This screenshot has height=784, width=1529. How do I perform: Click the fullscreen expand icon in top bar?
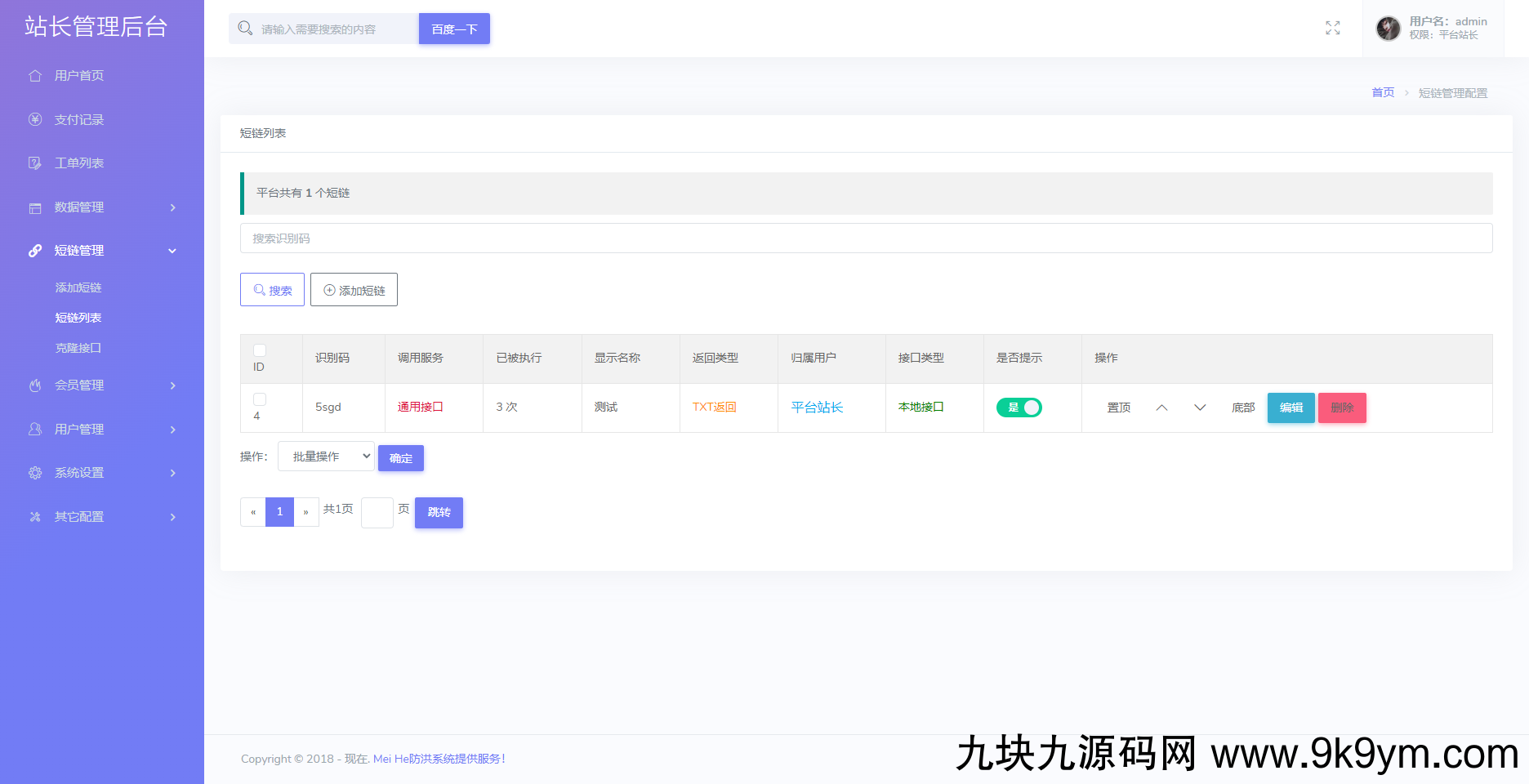[x=1333, y=28]
